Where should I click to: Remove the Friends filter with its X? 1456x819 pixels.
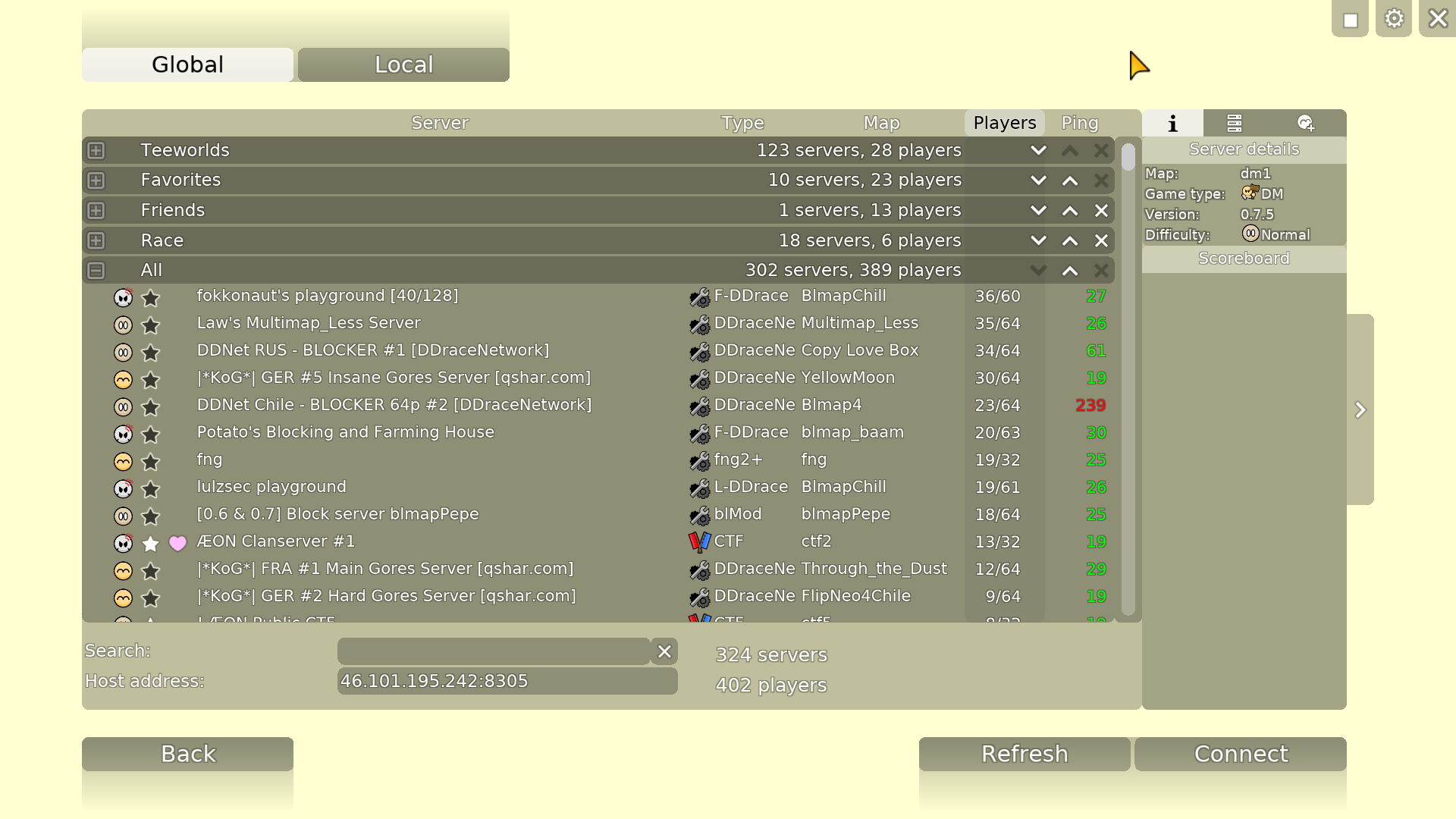pos(1101,211)
